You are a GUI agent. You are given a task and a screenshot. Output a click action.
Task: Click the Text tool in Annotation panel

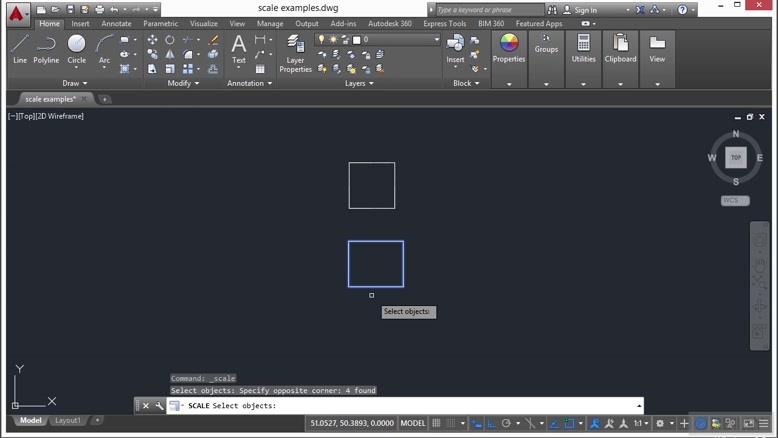(239, 49)
